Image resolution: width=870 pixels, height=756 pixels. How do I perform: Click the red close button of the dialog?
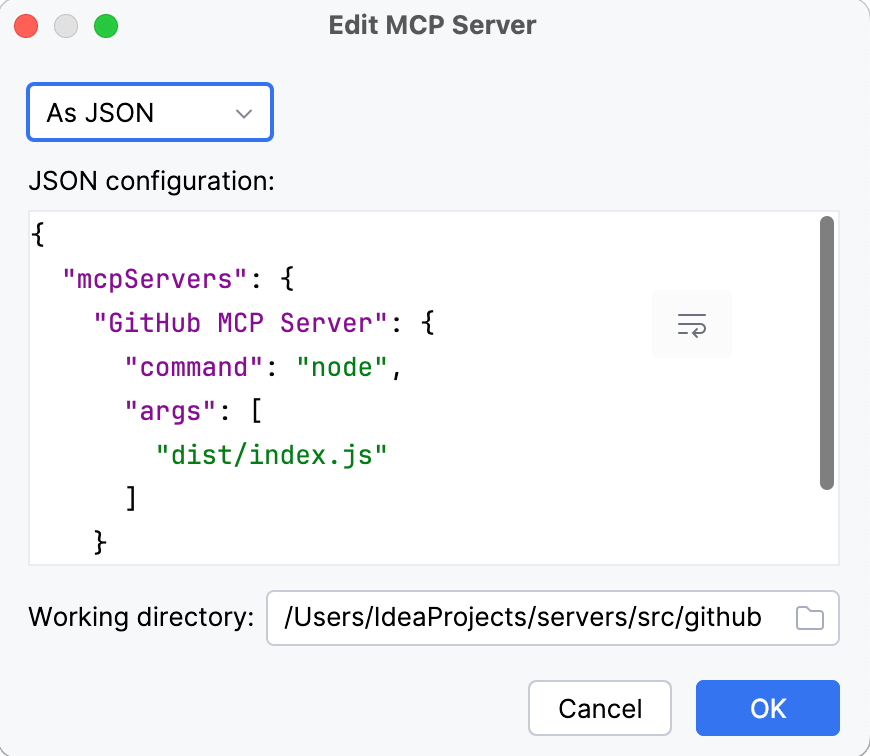click(x=26, y=26)
